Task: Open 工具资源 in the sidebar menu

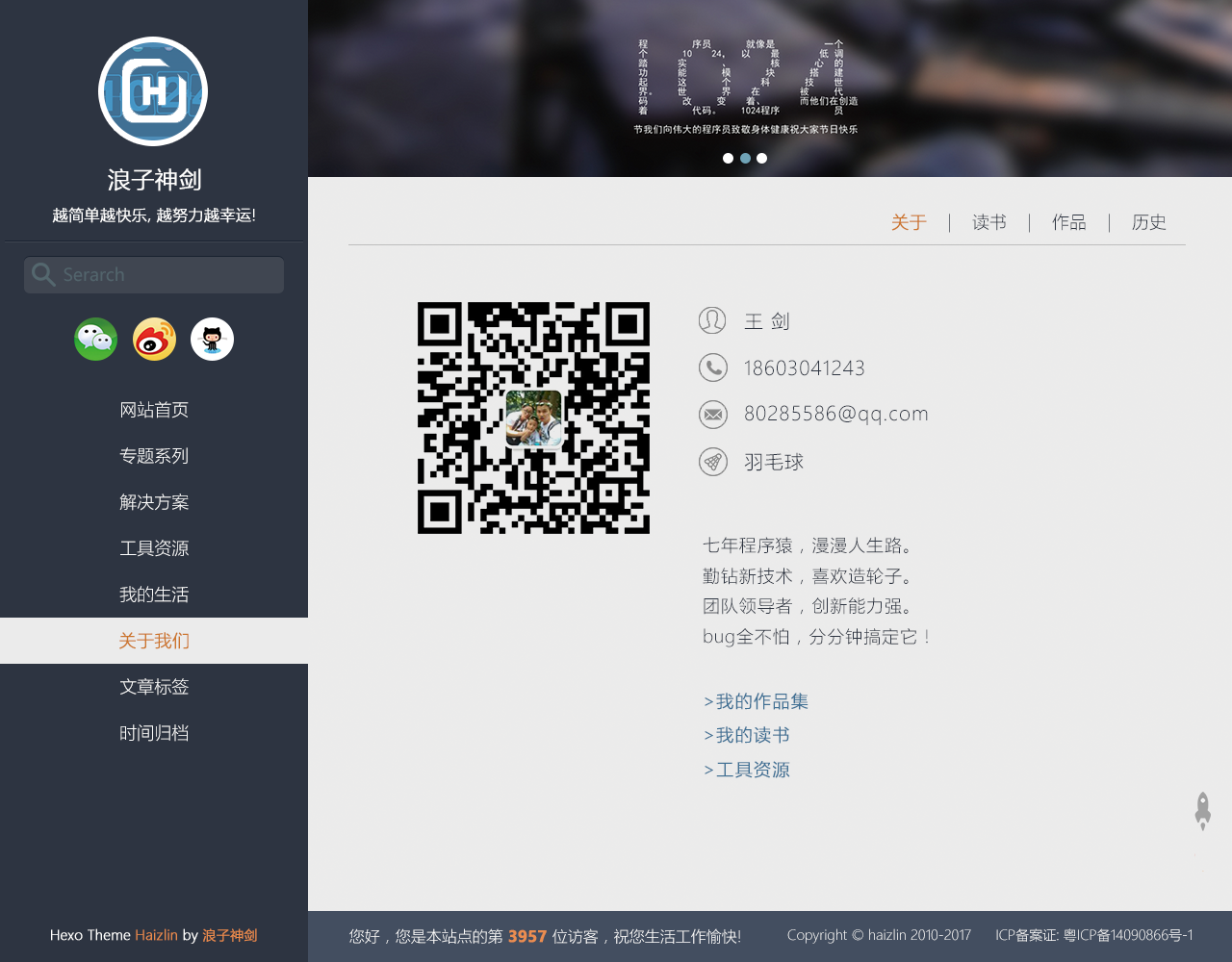Action: click(154, 548)
